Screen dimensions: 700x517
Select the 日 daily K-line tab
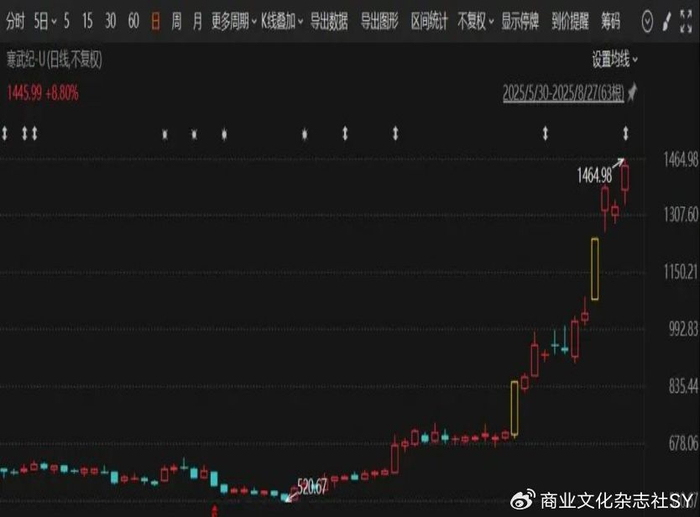(x=155, y=21)
